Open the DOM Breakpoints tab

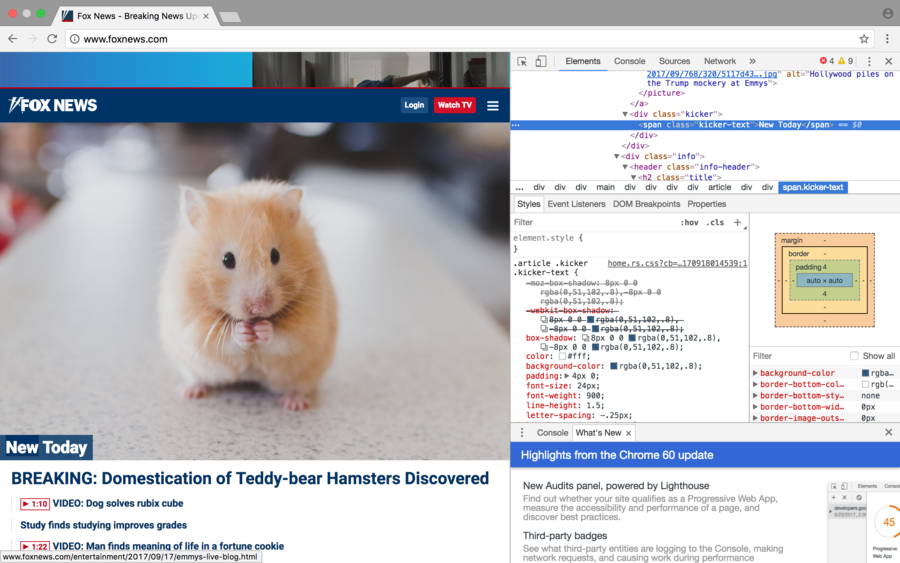click(x=646, y=204)
